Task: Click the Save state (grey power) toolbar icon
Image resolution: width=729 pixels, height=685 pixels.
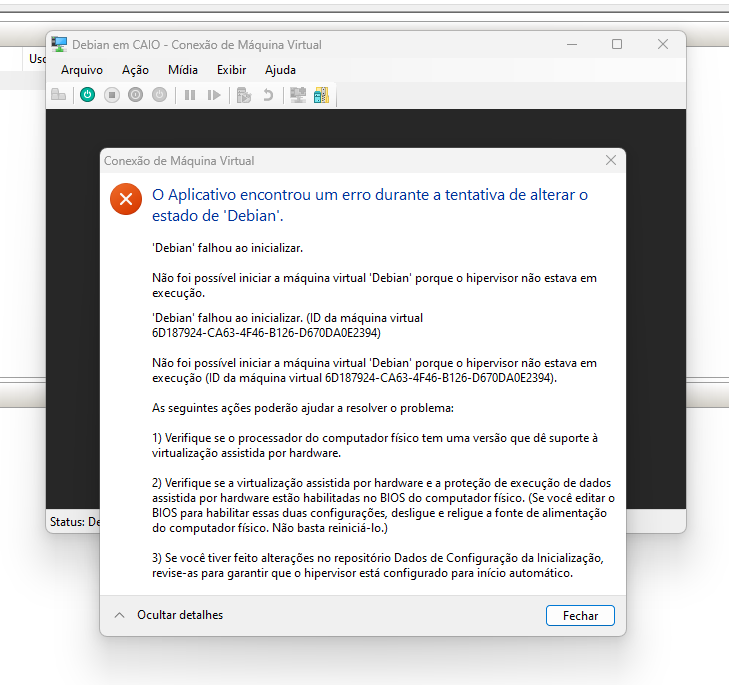Action: point(159,95)
